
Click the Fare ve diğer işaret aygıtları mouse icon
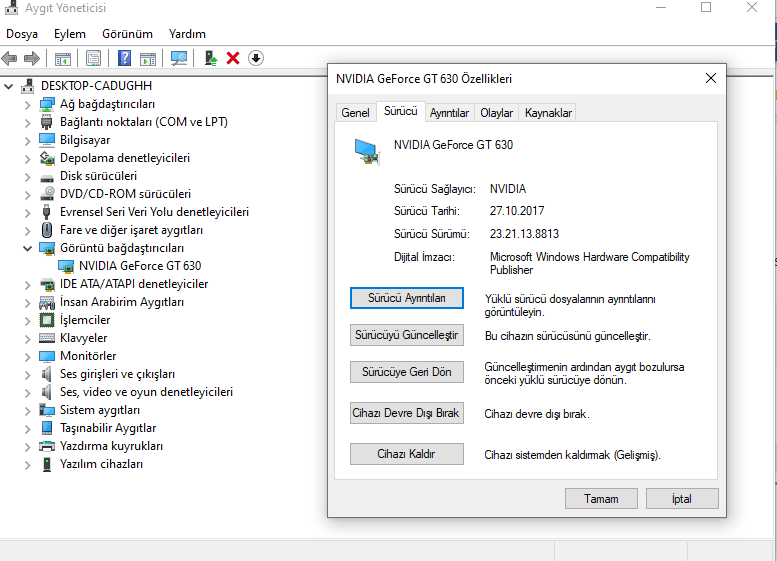[47, 230]
